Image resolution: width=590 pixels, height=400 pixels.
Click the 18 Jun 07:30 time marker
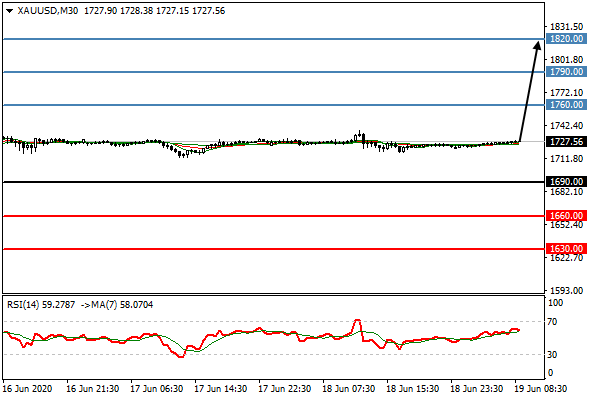click(348, 389)
